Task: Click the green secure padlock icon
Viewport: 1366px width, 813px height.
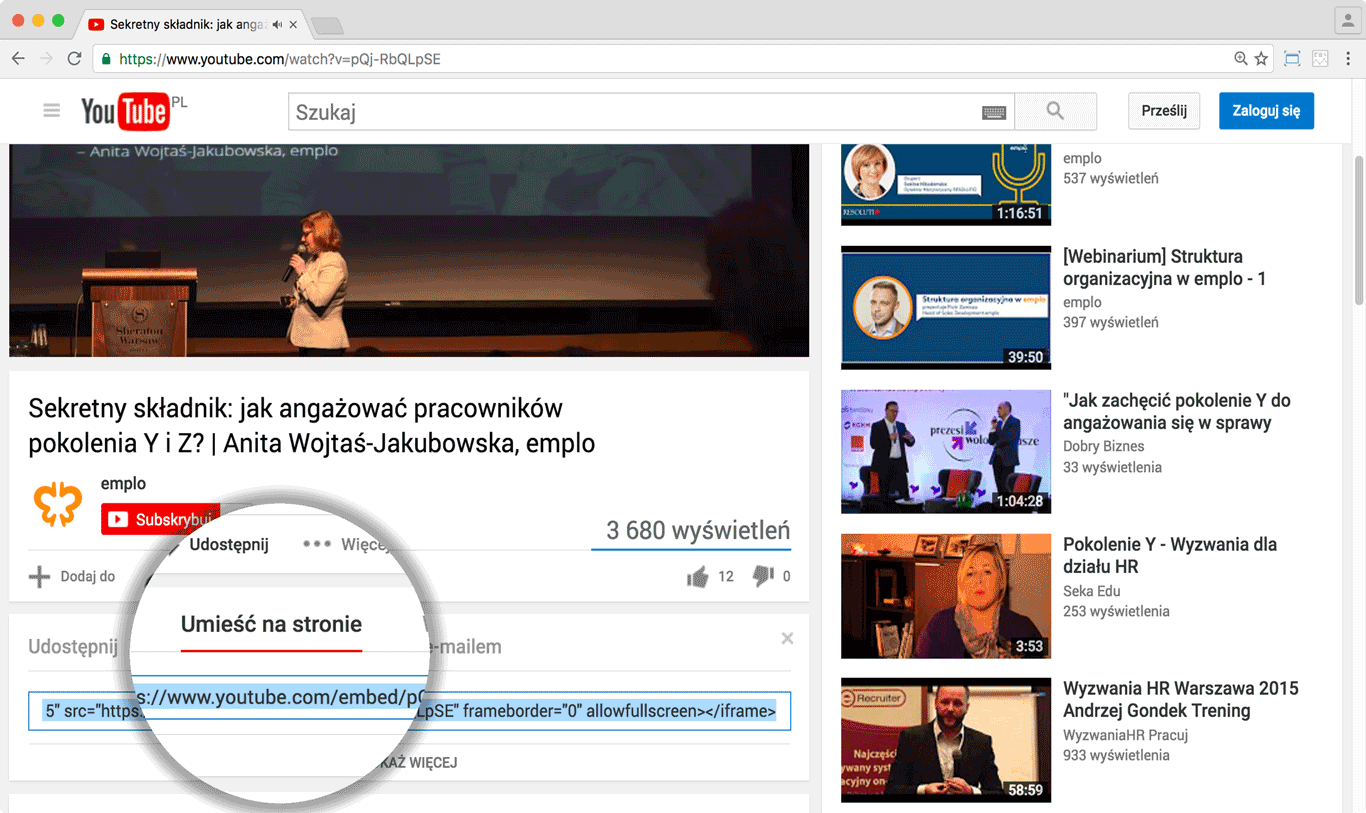Action: coord(106,59)
